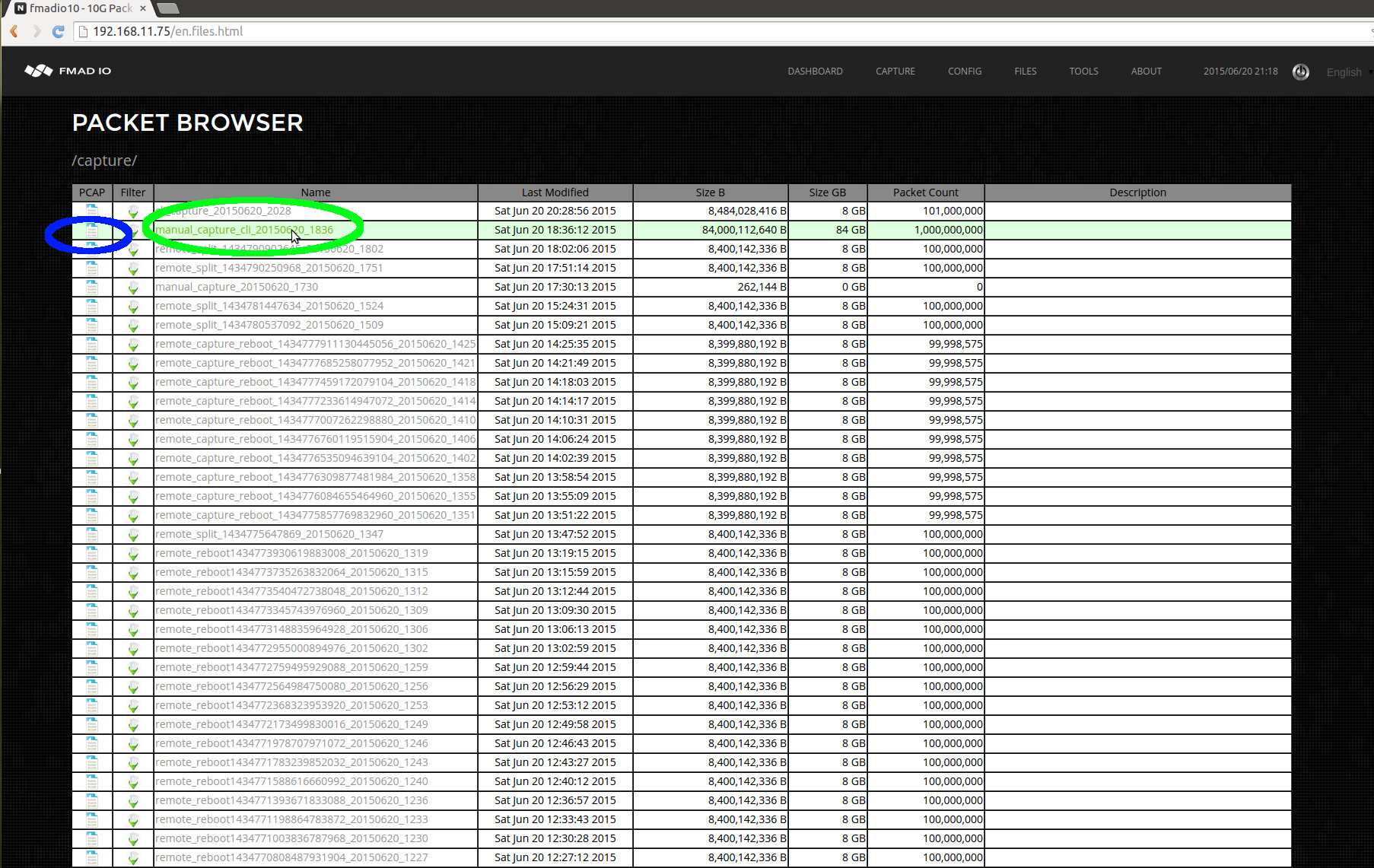
Task: Select the remote_reboot1434771198864783872_20150620_1233 row
Action: pyautogui.click(x=316, y=819)
